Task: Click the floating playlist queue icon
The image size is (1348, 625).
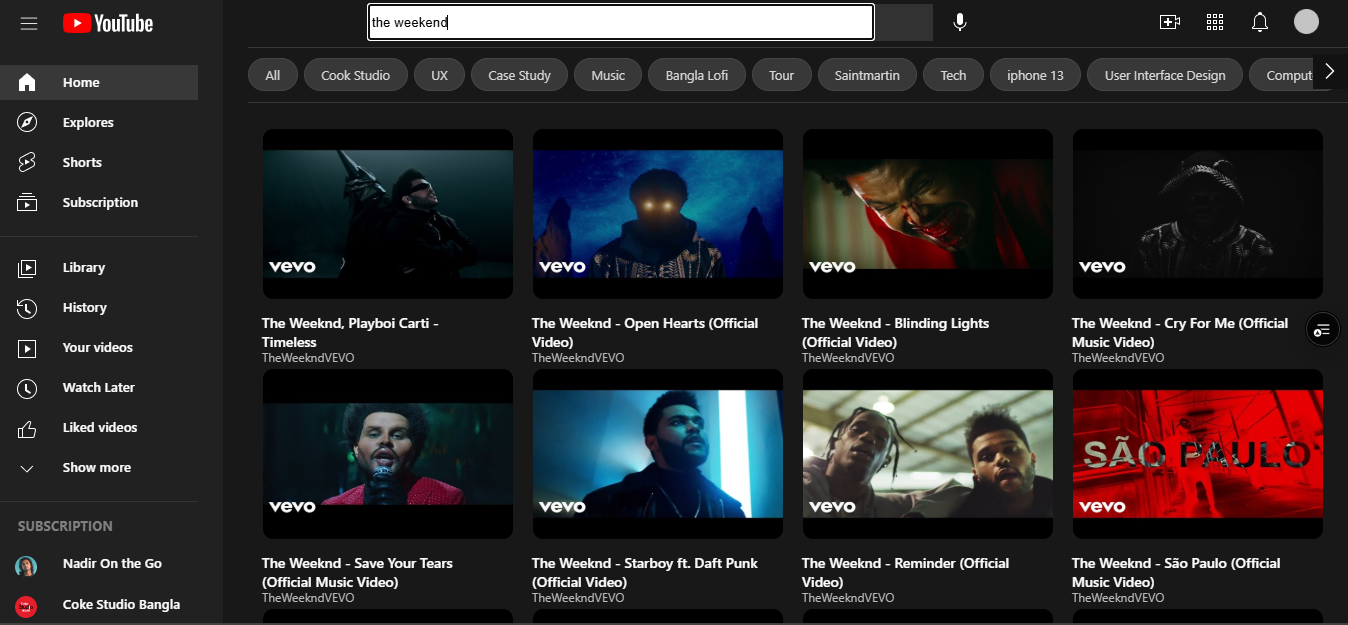Action: click(x=1322, y=328)
